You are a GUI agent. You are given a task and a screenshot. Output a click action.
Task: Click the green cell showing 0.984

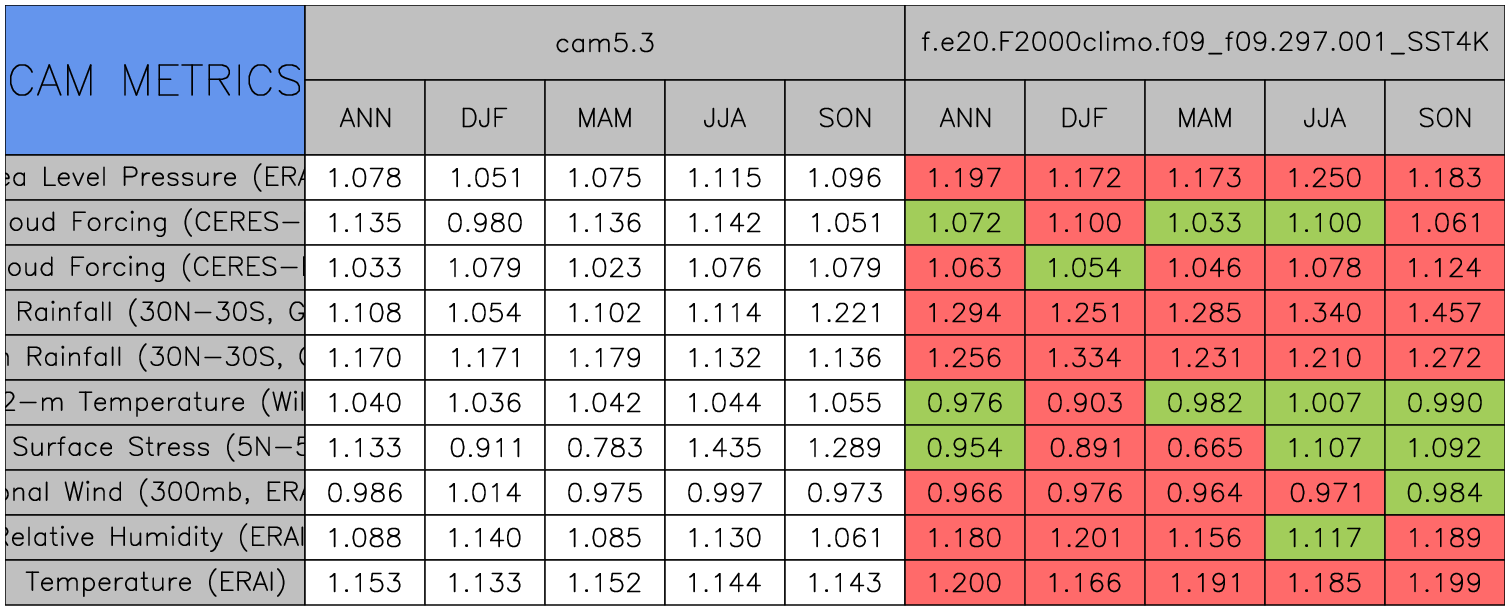(x=1444, y=493)
